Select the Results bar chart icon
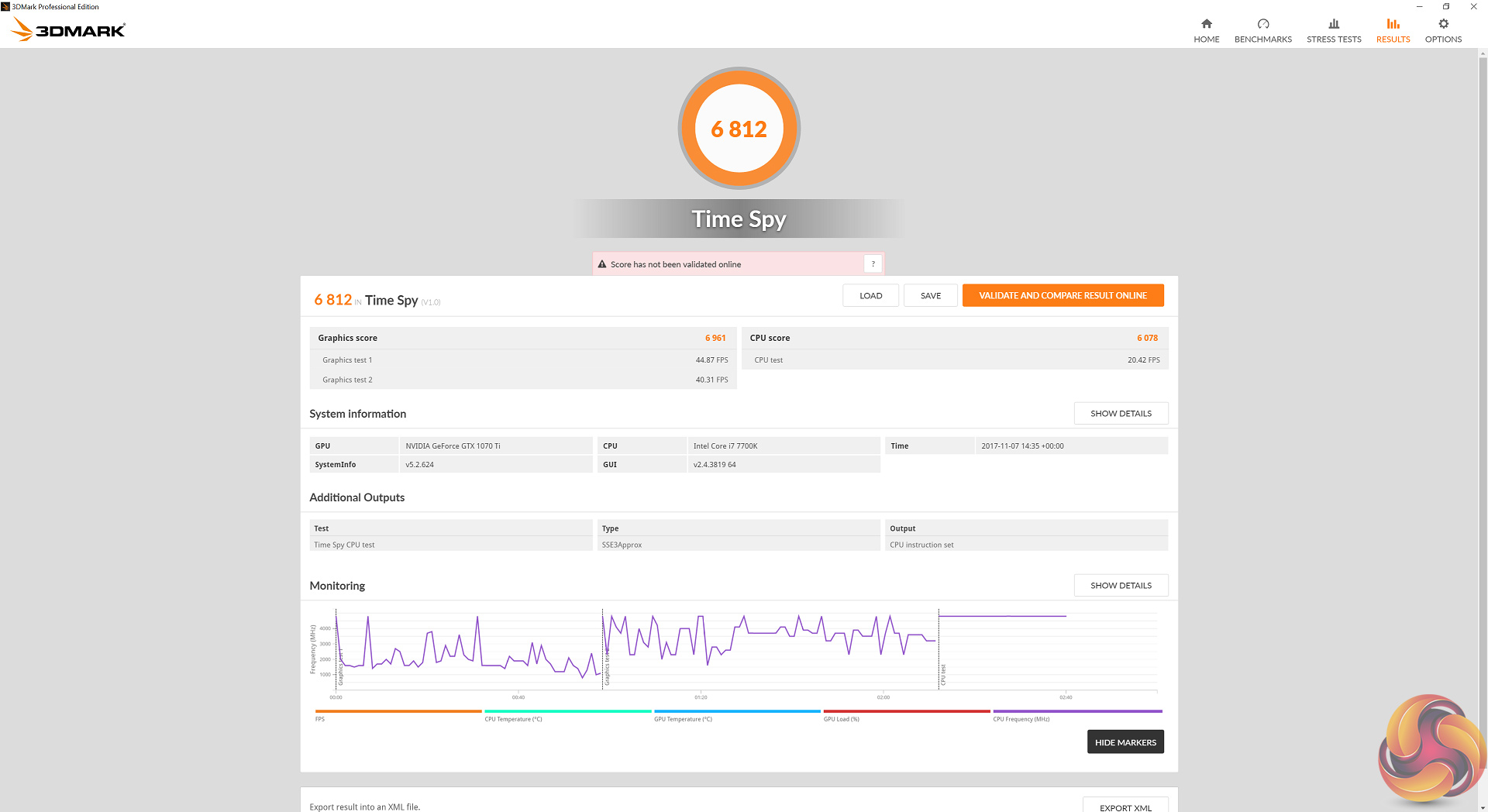This screenshot has width=1488, height=812. 1393,24
